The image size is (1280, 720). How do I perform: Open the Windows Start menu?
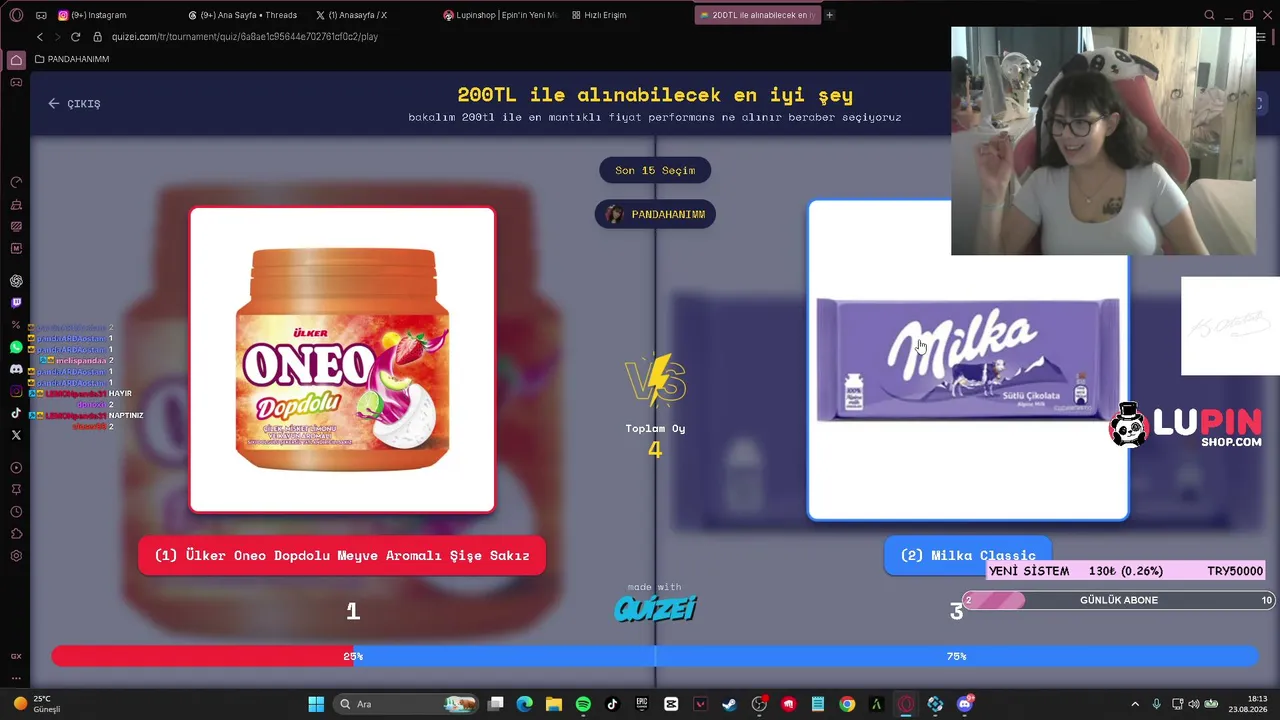pyautogui.click(x=316, y=704)
